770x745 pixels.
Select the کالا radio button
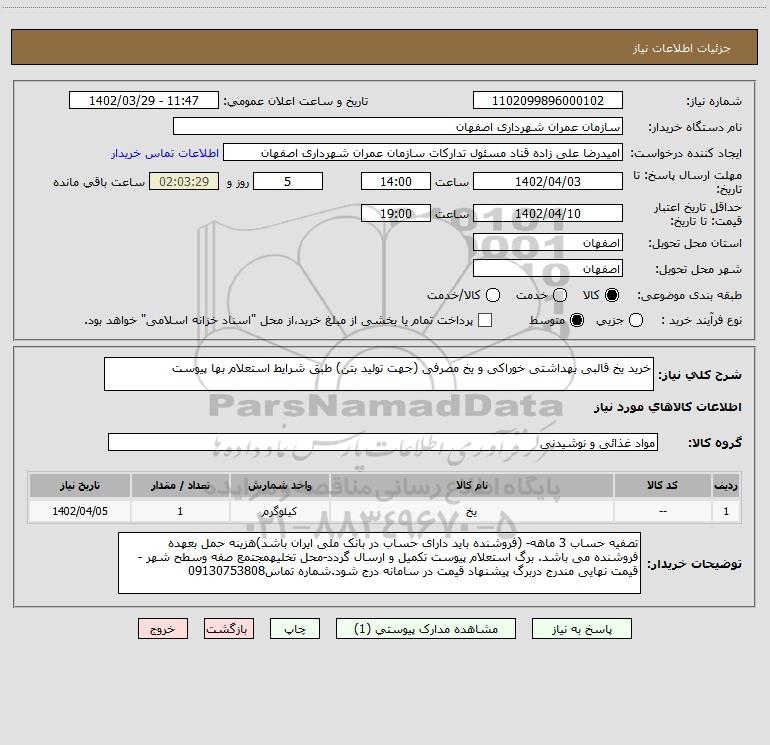click(612, 295)
